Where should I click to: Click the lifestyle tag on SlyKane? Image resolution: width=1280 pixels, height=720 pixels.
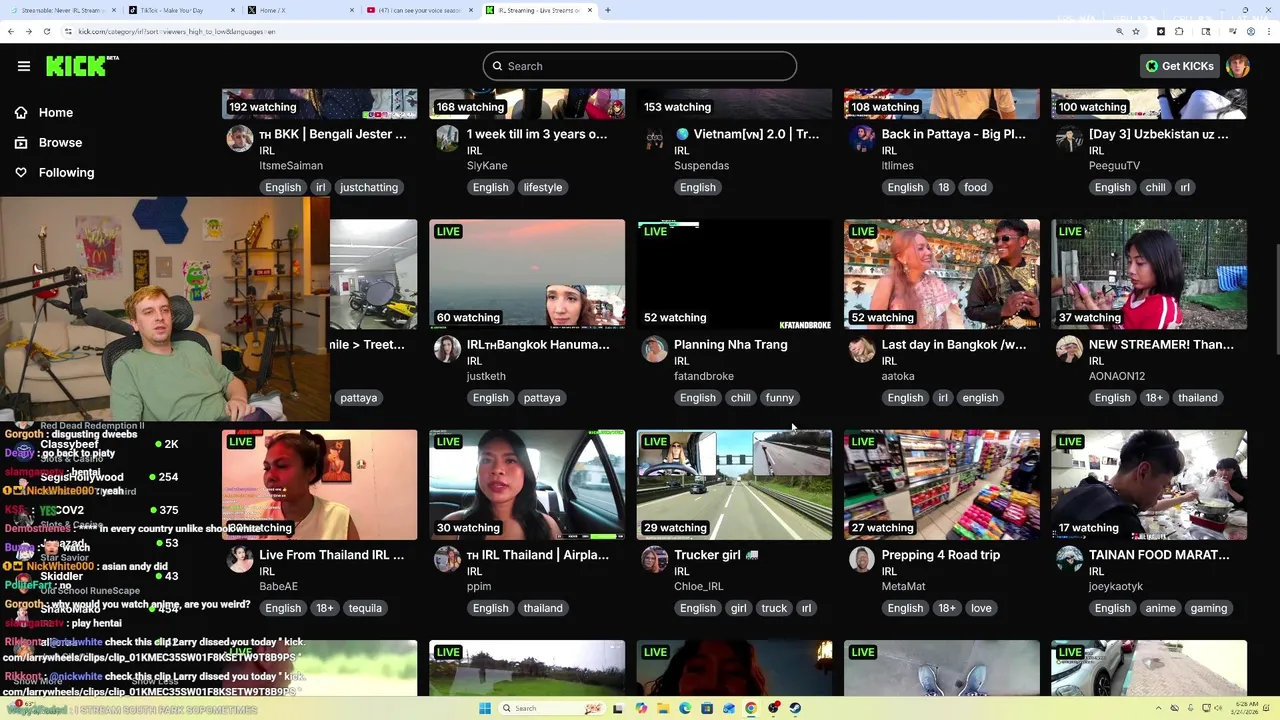coord(543,187)
